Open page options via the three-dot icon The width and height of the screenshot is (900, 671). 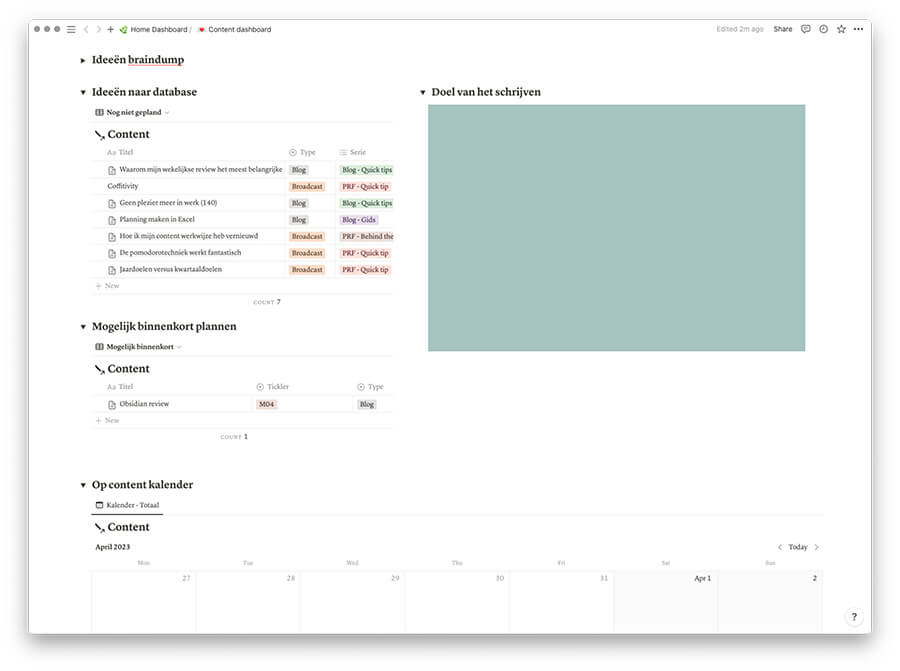click(858, 29)
